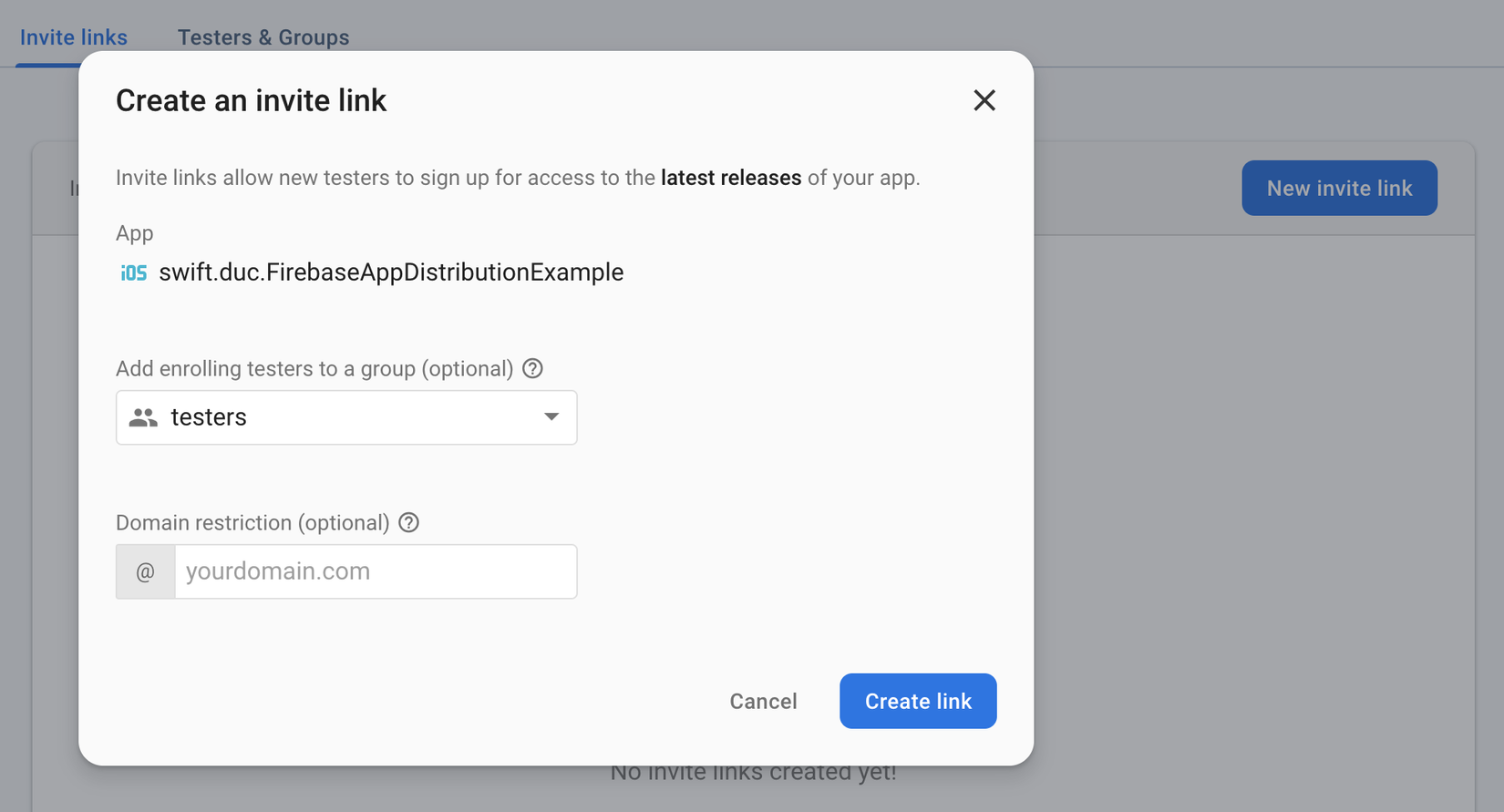
Task: Expand the group dropdown arrow
Action: 551,416
